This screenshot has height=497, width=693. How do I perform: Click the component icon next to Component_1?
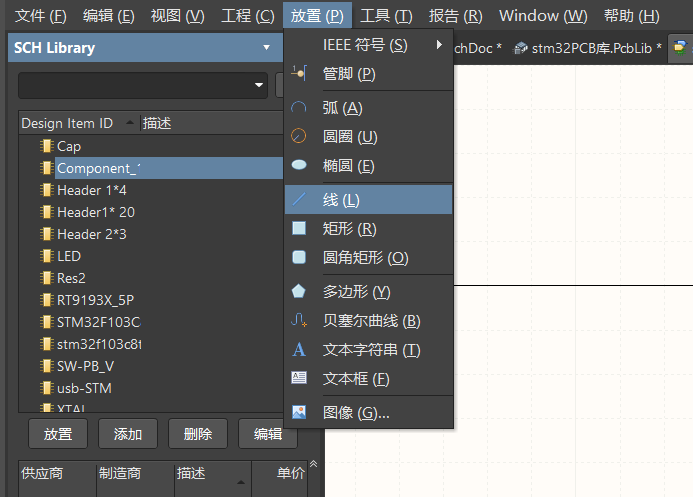click(46, 168)
